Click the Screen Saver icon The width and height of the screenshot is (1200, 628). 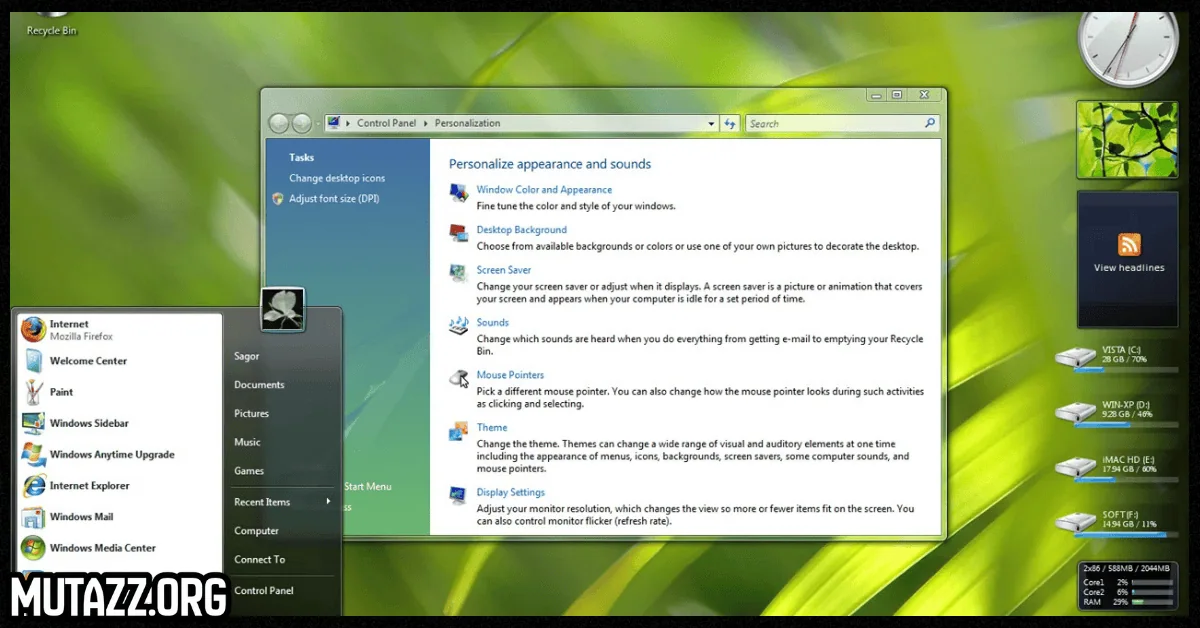(459, 272)
